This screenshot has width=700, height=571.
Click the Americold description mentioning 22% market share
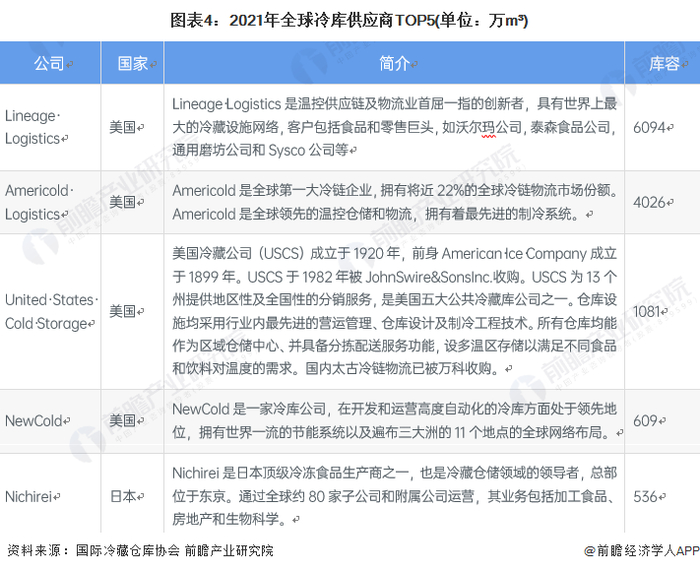point(394,202)
